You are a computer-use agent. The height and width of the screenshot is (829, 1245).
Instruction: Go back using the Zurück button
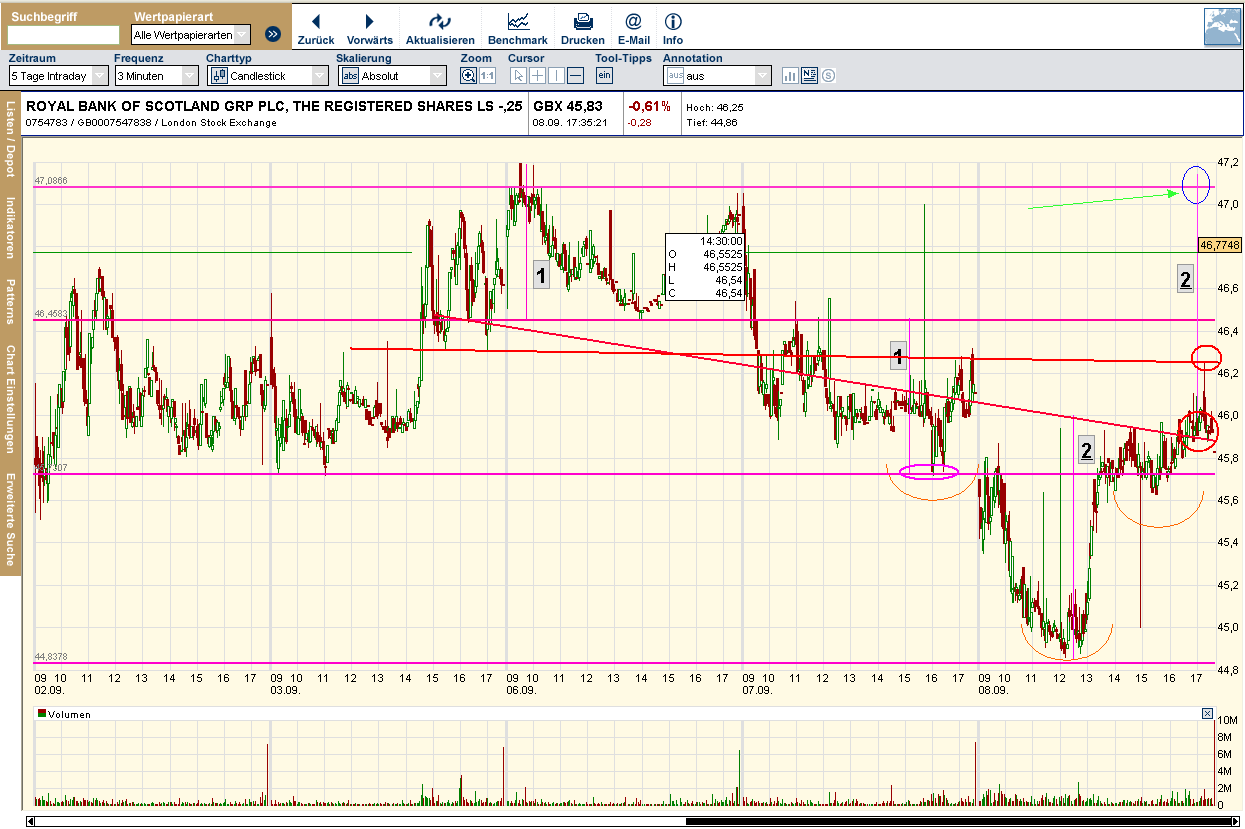315,26
